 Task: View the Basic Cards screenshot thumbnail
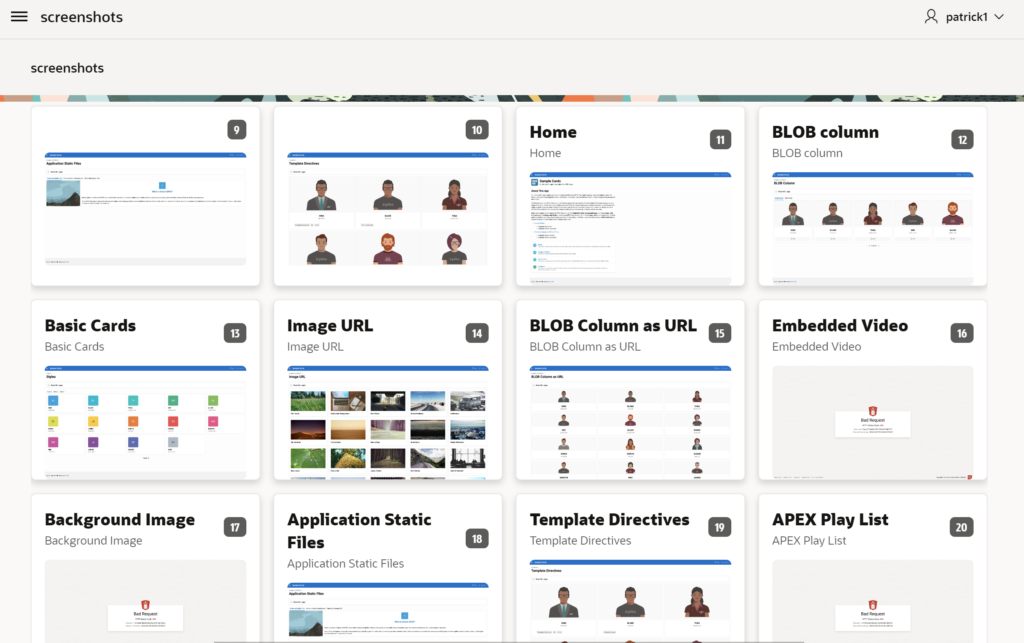(x=146, y=422)
